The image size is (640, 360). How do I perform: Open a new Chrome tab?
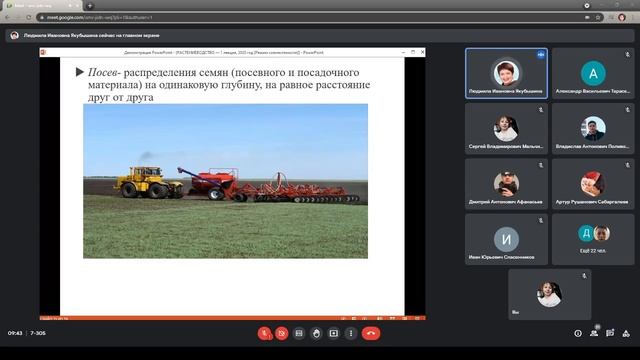[89, 6]
